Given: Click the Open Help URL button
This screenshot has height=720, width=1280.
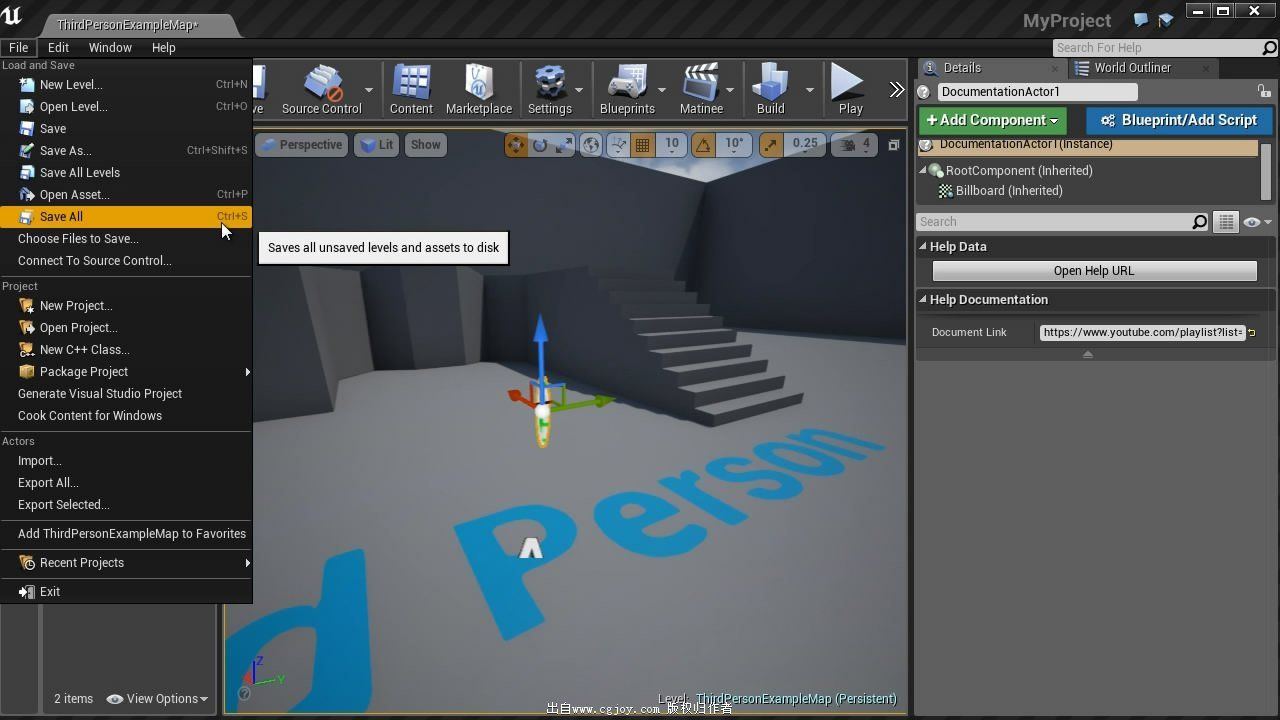Looking at the screenshot, I should pos(1094,271).
